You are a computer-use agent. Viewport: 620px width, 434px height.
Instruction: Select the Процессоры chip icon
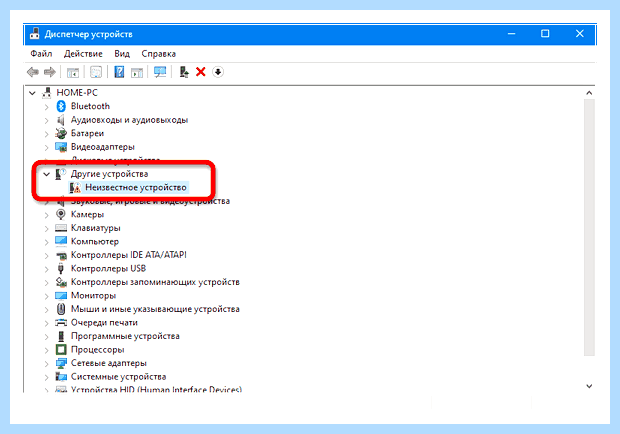click(61, 349)
